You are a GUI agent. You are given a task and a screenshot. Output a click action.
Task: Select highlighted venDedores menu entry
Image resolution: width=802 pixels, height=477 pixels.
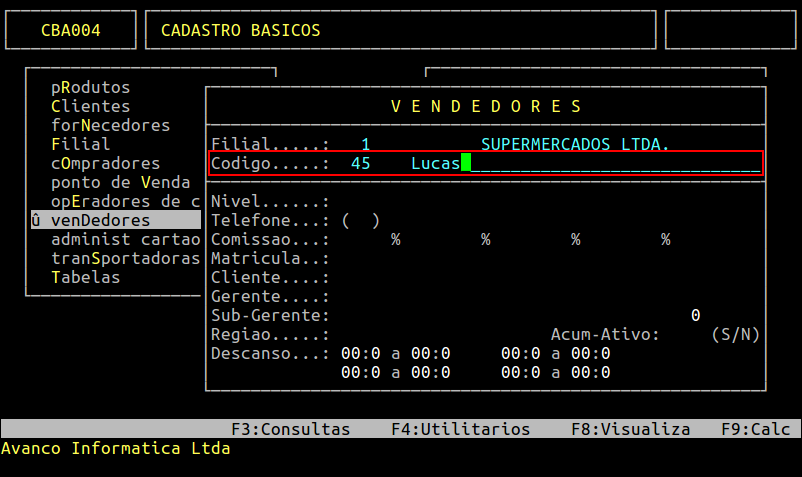116,220
